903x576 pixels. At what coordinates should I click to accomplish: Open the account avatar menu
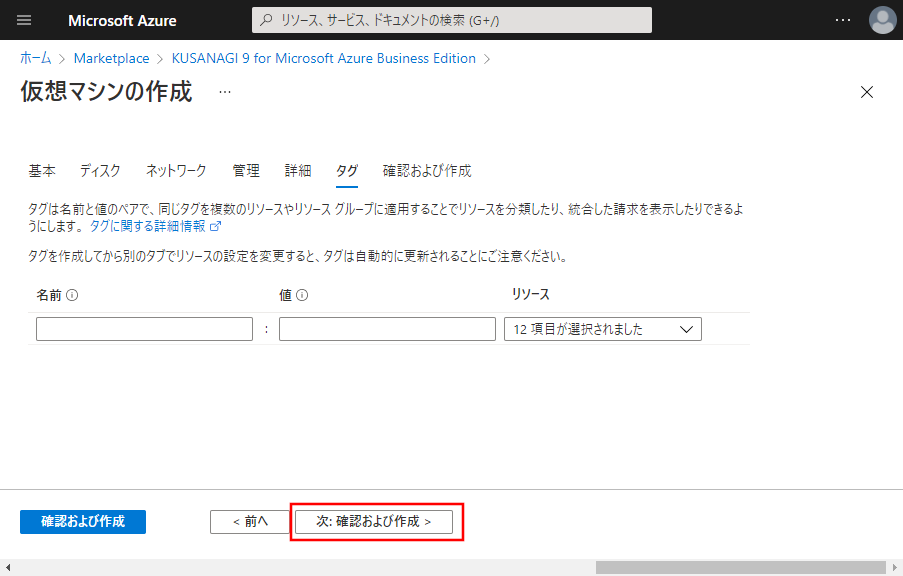coord(882,20)
